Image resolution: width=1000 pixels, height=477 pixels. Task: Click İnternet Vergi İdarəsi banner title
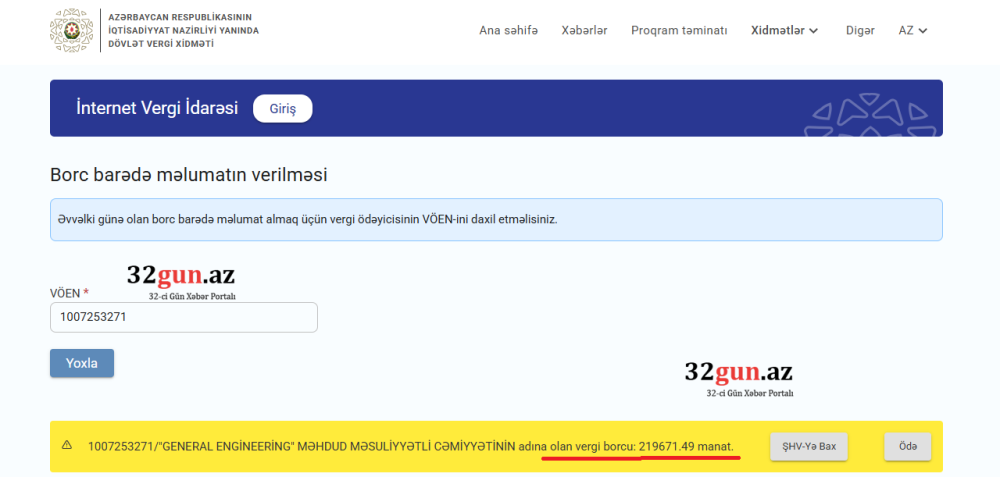[157, 108]
